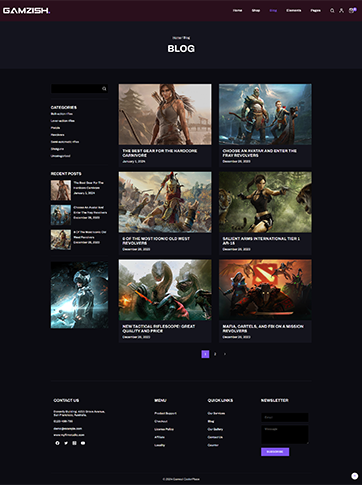The image size is (362, 485).
Task: Open '6 of the Most Iconic Old West' title
Action: click(x=156, y=241)
